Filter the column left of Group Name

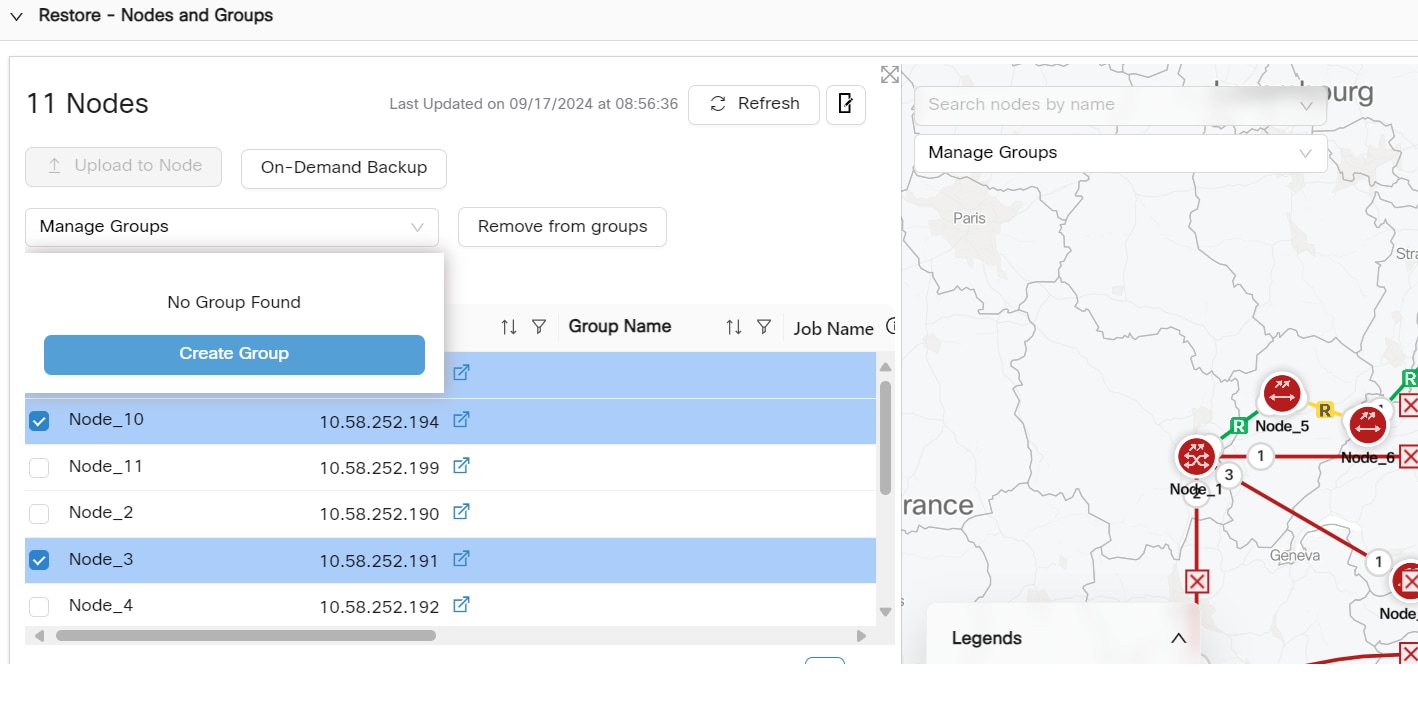(x=539, y=327)
